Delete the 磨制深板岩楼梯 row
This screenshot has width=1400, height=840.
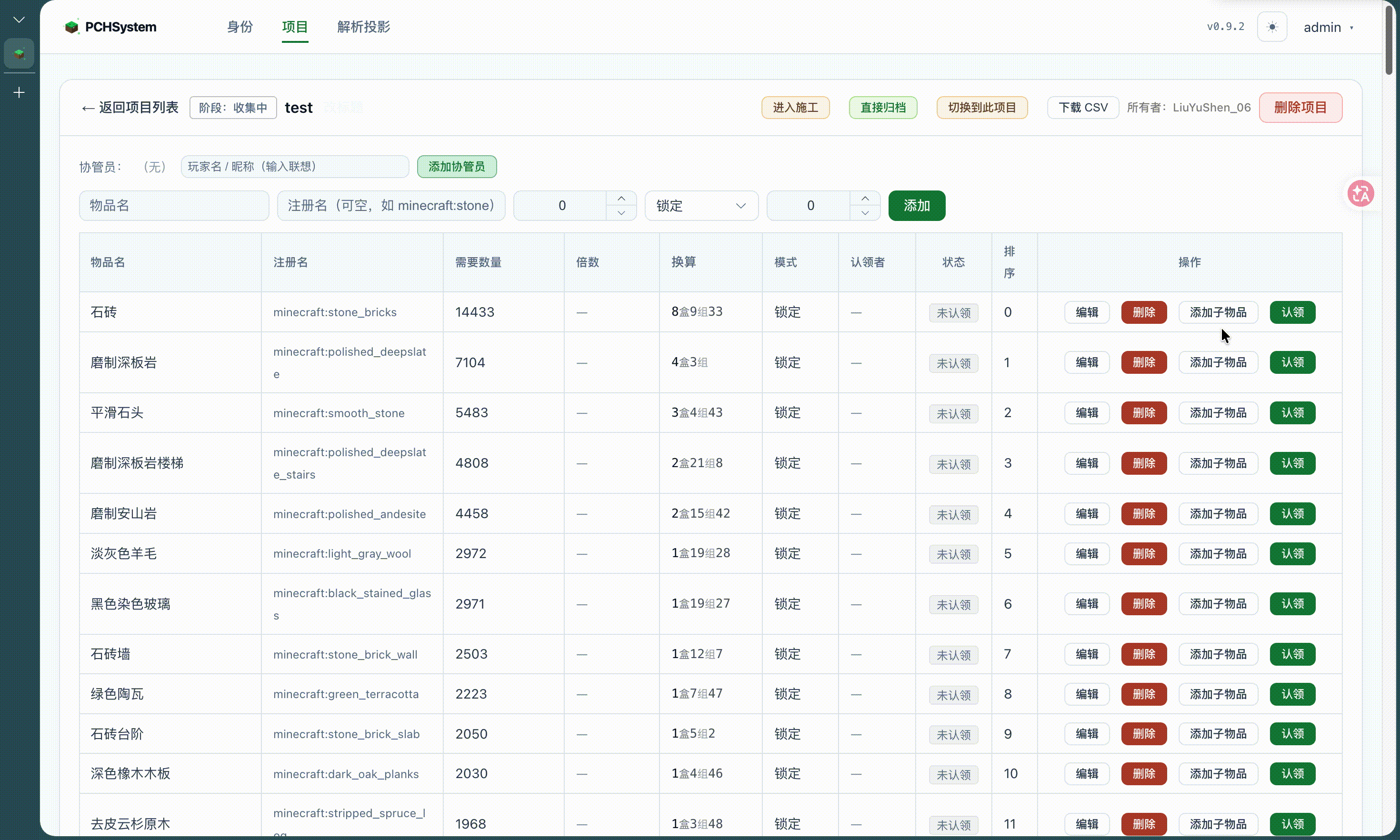(1144, 463)
